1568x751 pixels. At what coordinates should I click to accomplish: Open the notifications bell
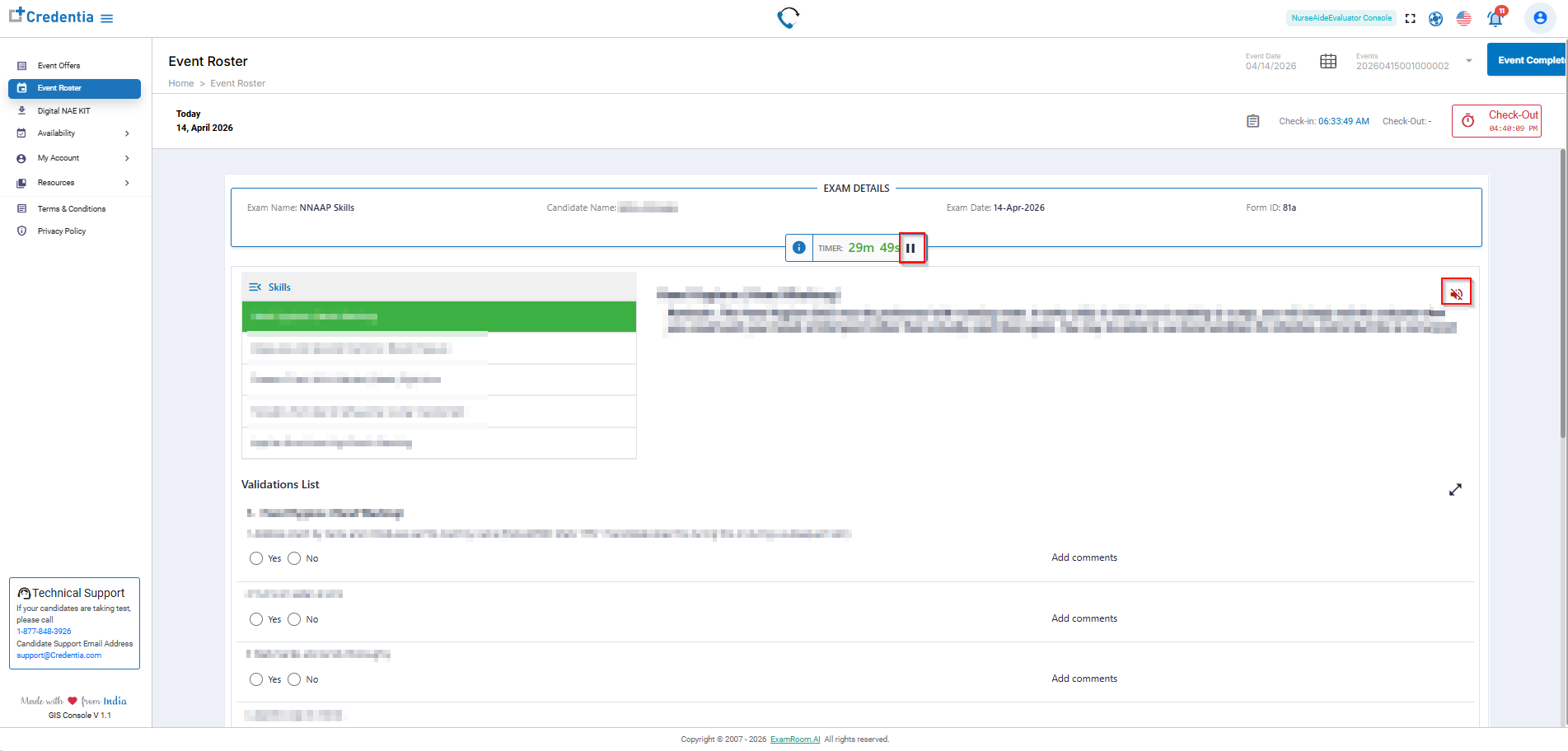click(1495, 18)
